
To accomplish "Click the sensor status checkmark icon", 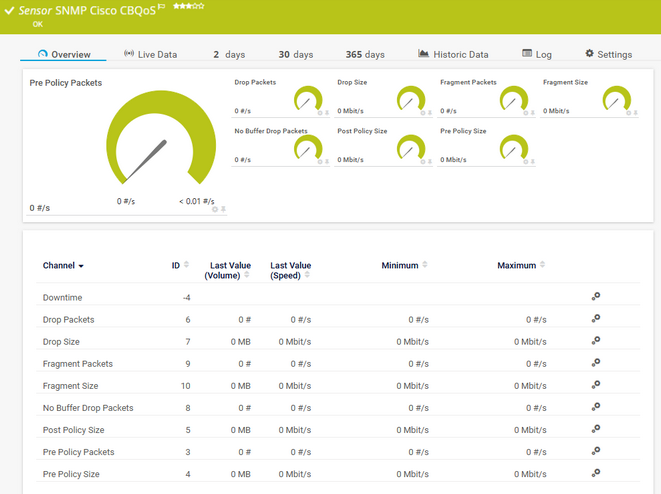I will (9, 11).
